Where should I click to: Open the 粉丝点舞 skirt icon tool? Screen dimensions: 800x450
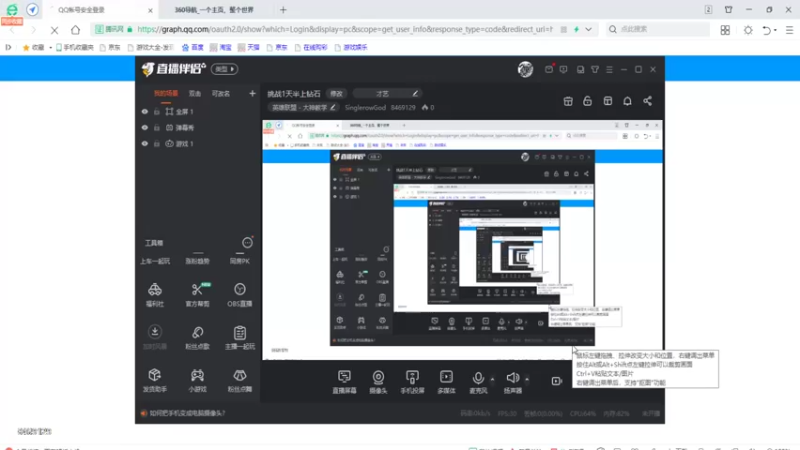point(240,380)
